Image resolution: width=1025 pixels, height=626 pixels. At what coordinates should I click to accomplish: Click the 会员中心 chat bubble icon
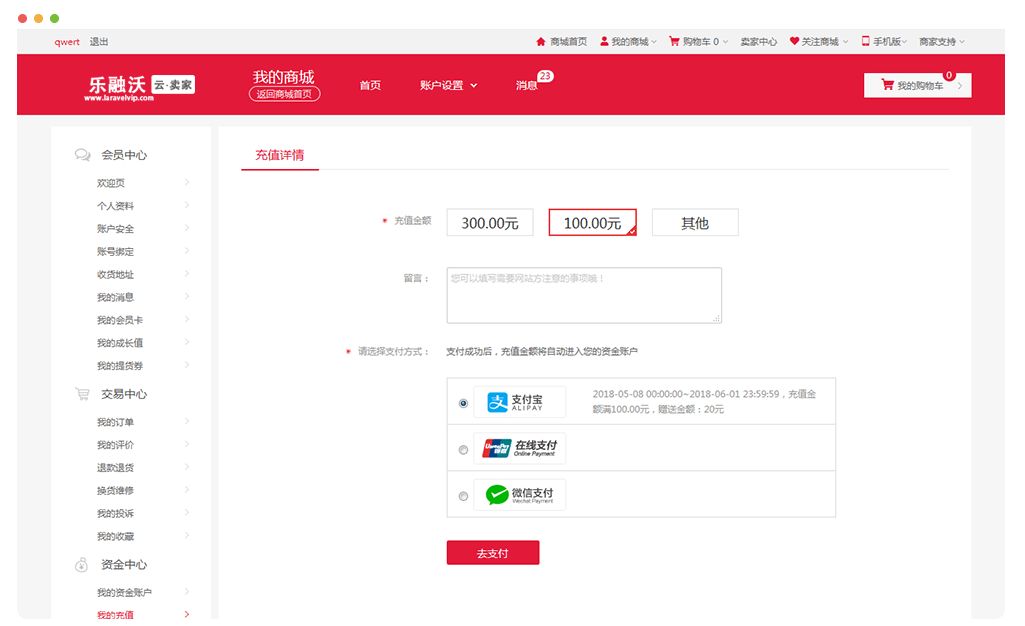[82, 155]
